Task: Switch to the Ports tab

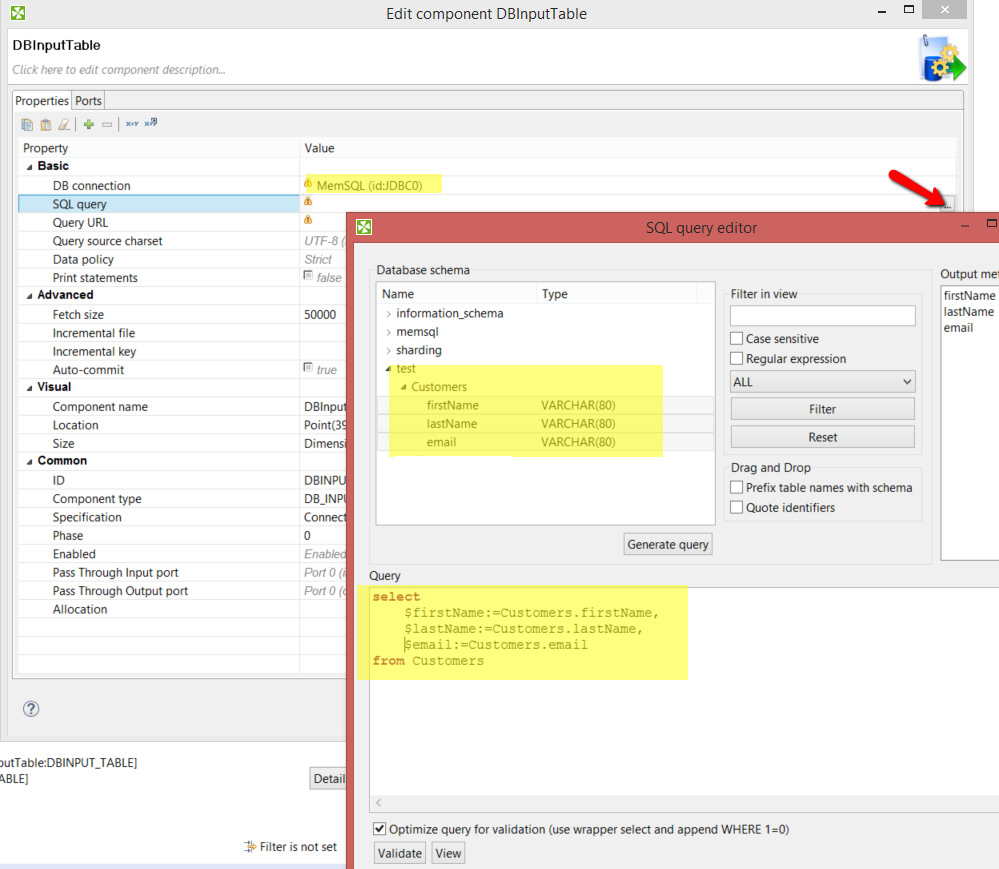Action: (x=88, y=100)
